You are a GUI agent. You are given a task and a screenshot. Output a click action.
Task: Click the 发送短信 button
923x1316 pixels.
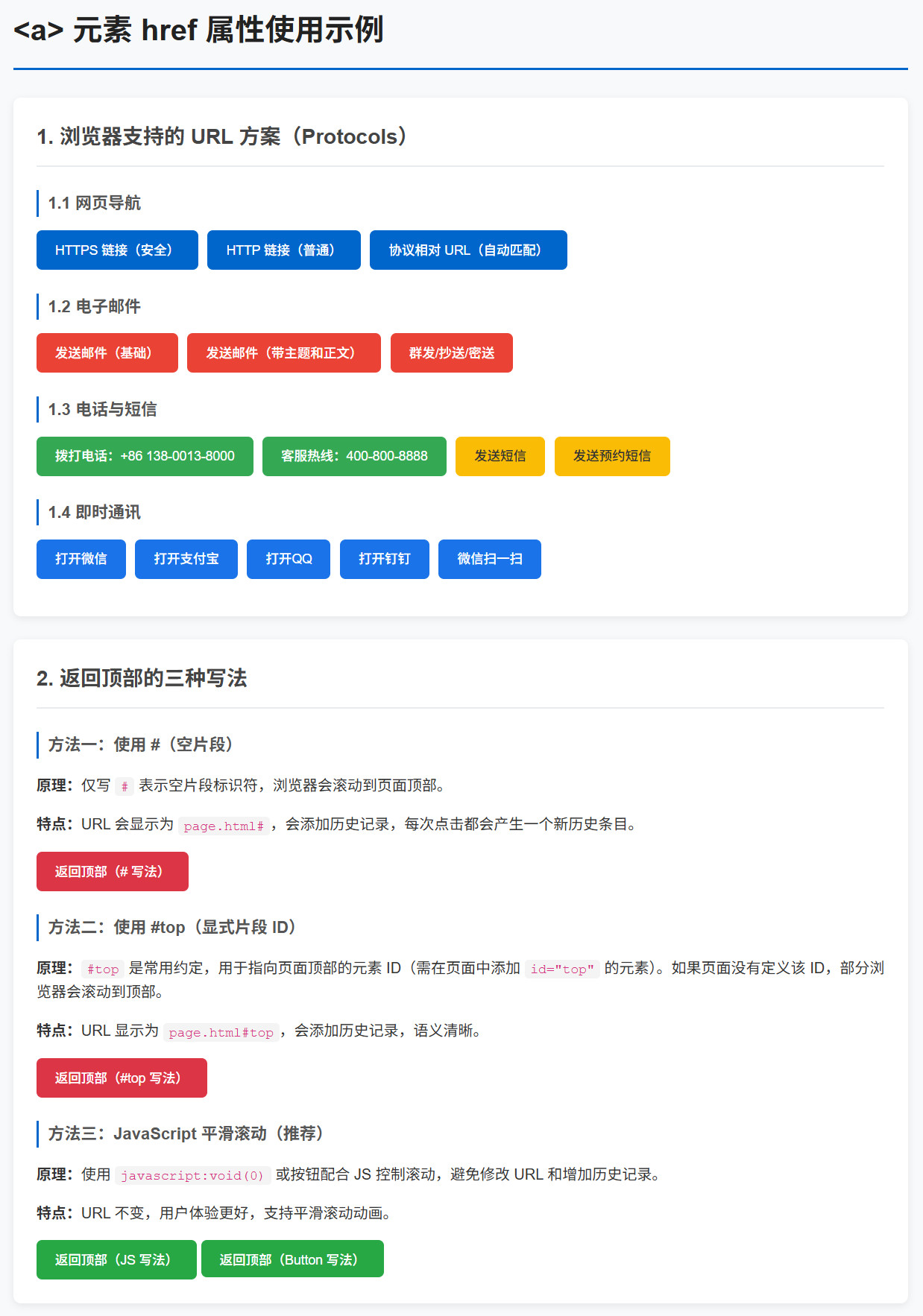pyautogui.click(x=500, y=456)
